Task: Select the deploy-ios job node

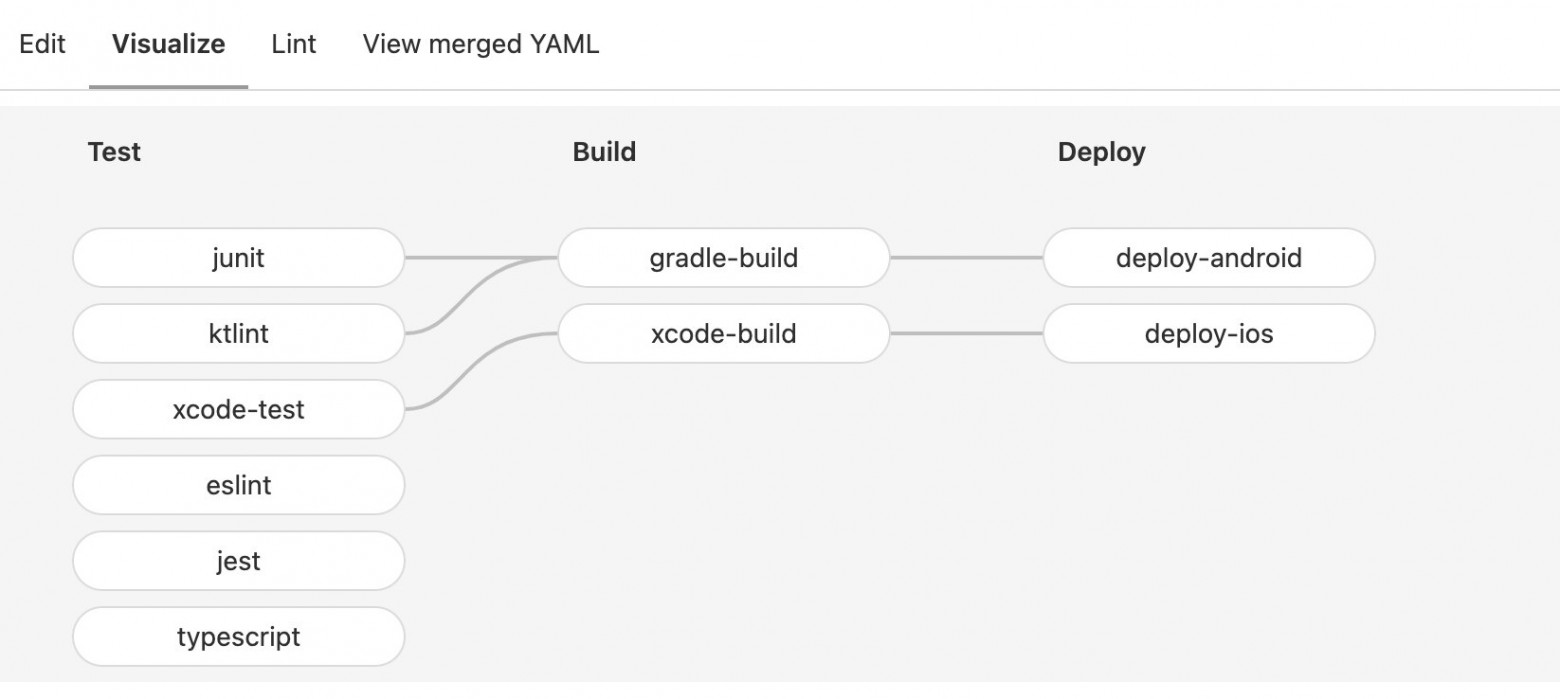Action: 1208,334
